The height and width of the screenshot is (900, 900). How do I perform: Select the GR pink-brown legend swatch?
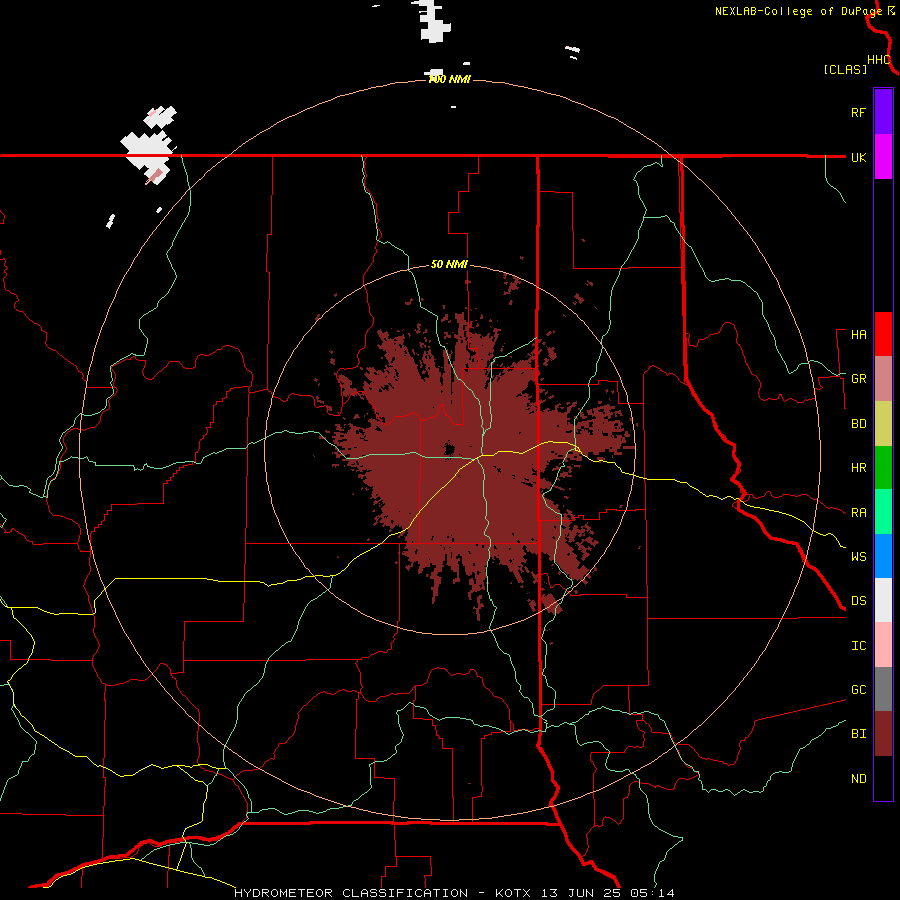883,379
